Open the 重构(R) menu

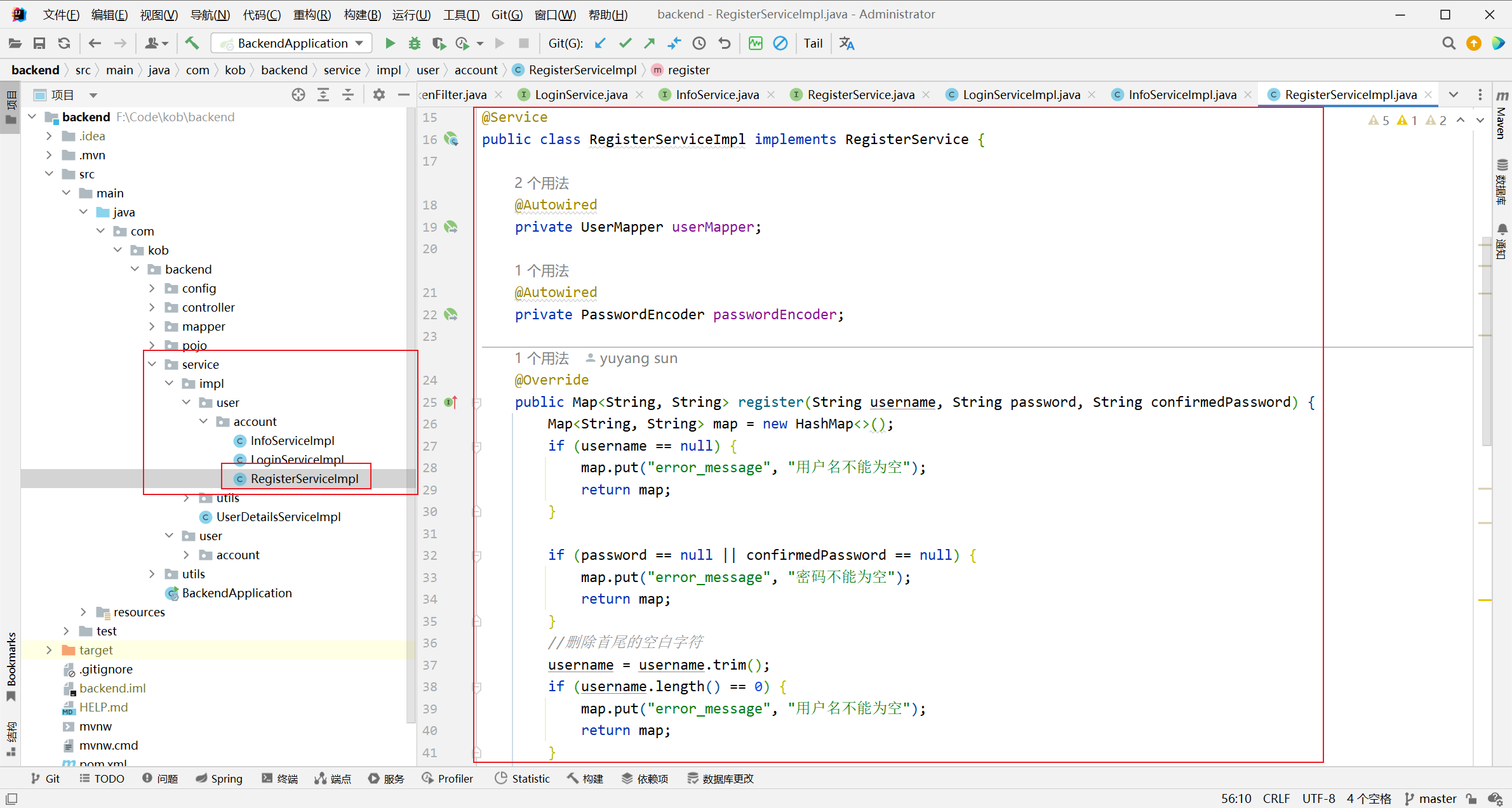tap(311, 14)
